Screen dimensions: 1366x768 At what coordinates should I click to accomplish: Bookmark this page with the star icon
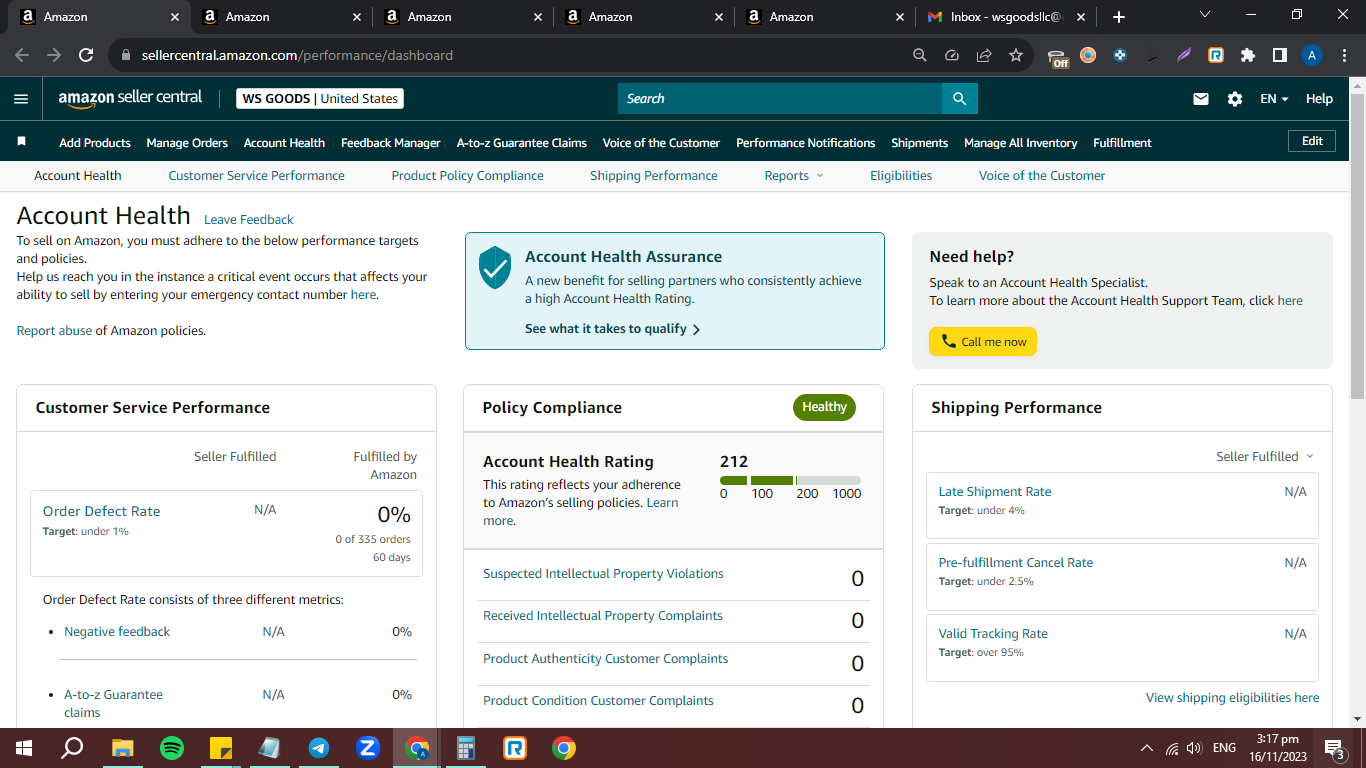(1016, 56)
